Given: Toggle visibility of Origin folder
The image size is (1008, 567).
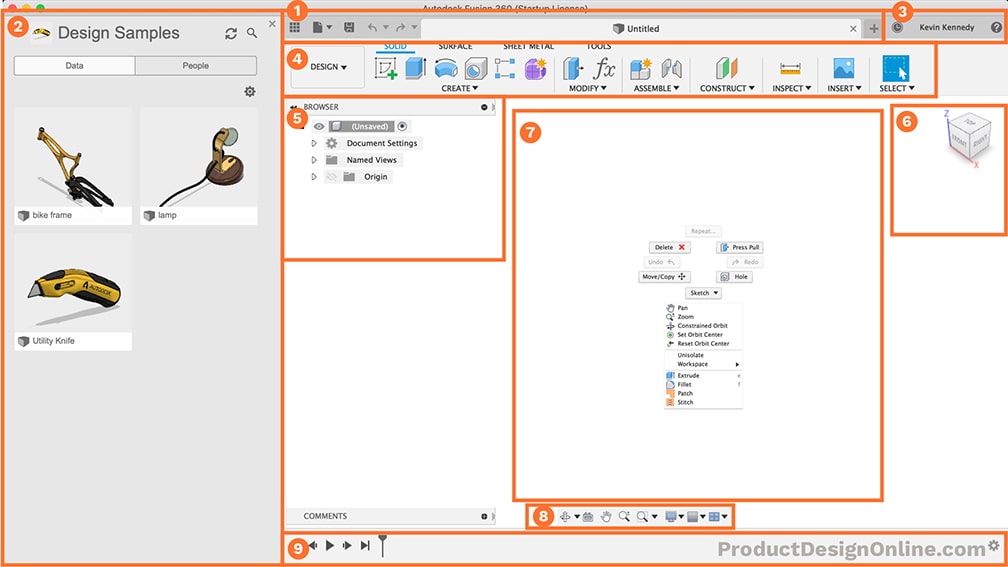Looking at the screenshot, I should [x=331, y=177].
